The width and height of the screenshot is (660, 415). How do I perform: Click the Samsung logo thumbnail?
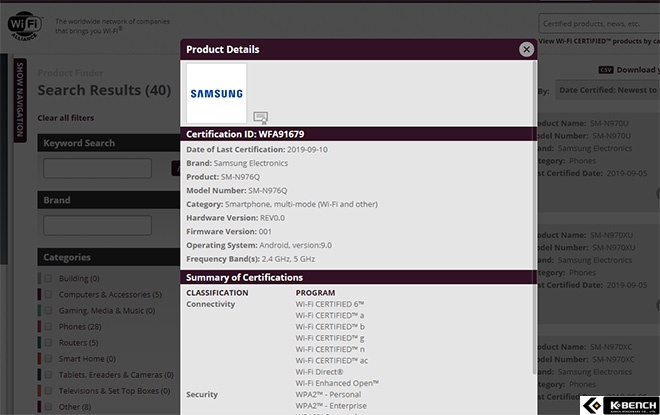(216, 93)
